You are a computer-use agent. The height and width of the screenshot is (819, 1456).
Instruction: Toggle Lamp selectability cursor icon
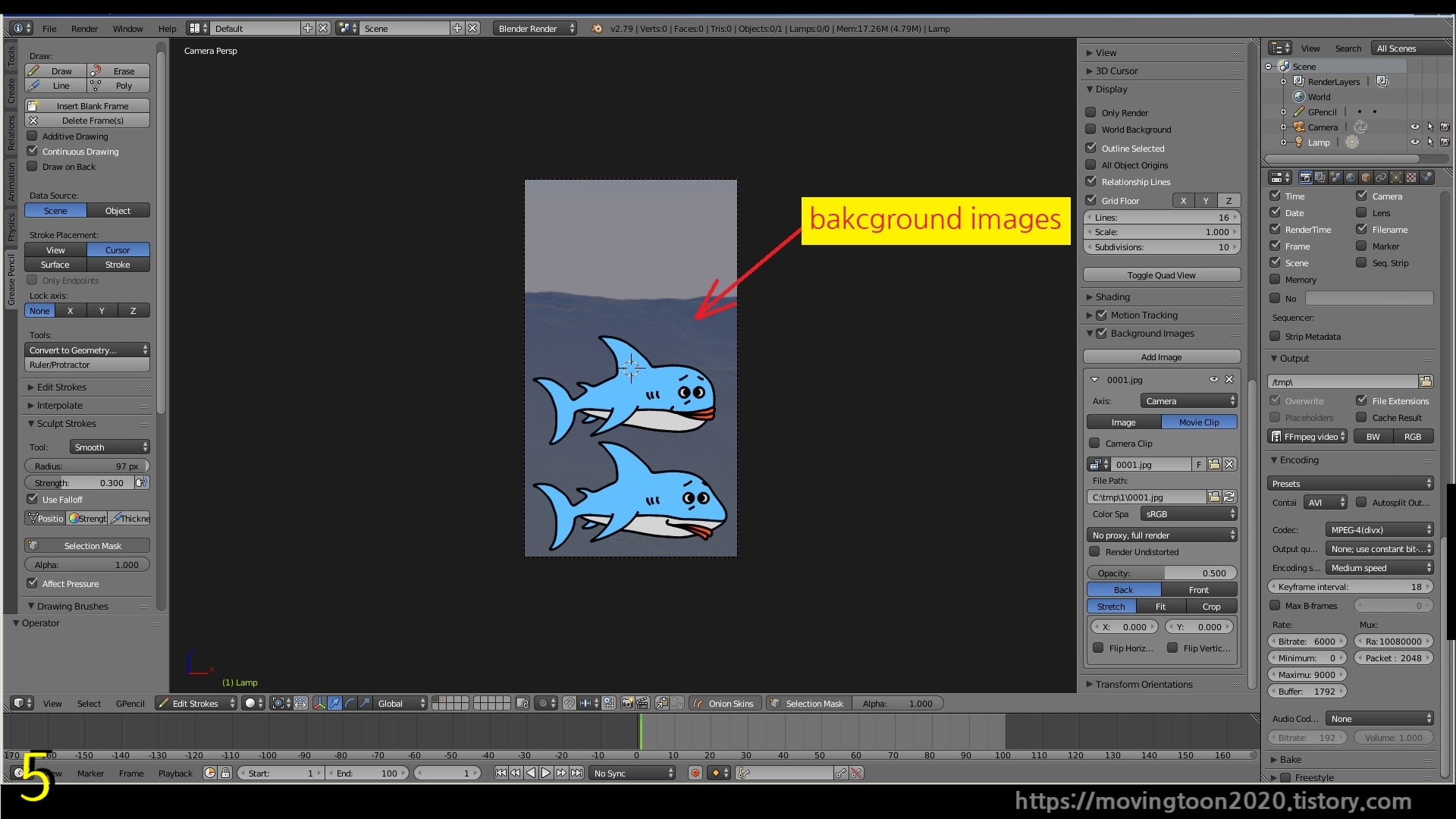coord(1430,142)
